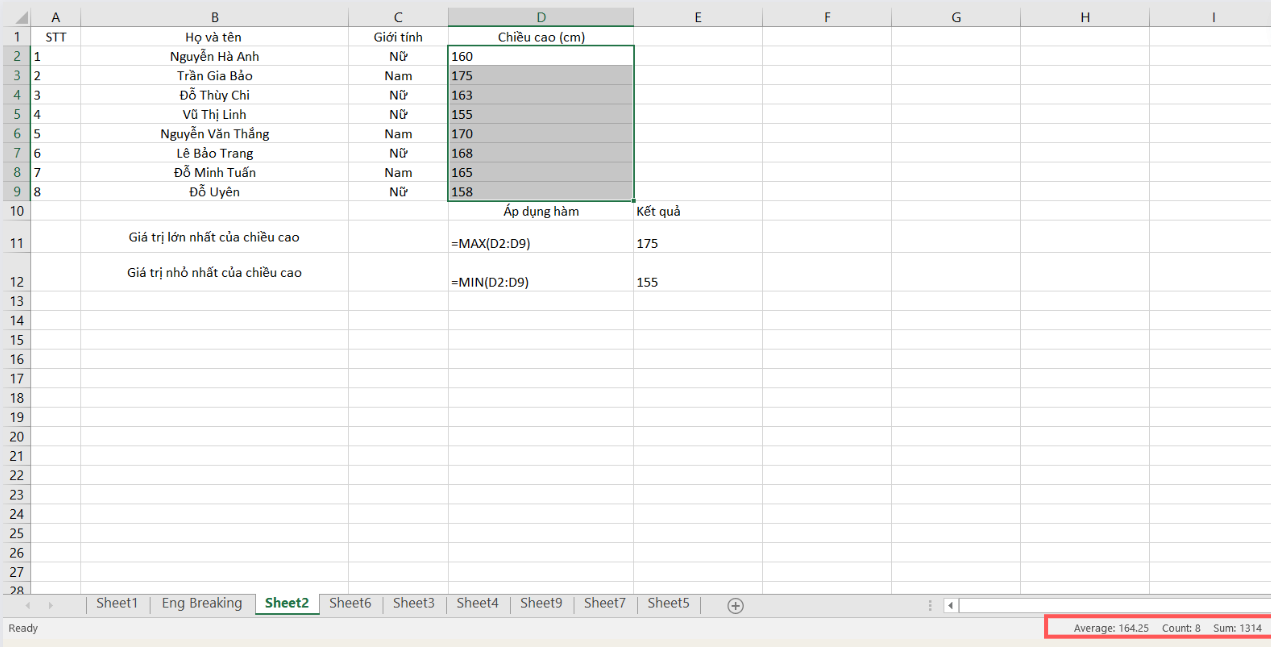Viewport: 1271px width, 647px height.
Task: Add a new sheet with plus icon
Action: [735, 605]
